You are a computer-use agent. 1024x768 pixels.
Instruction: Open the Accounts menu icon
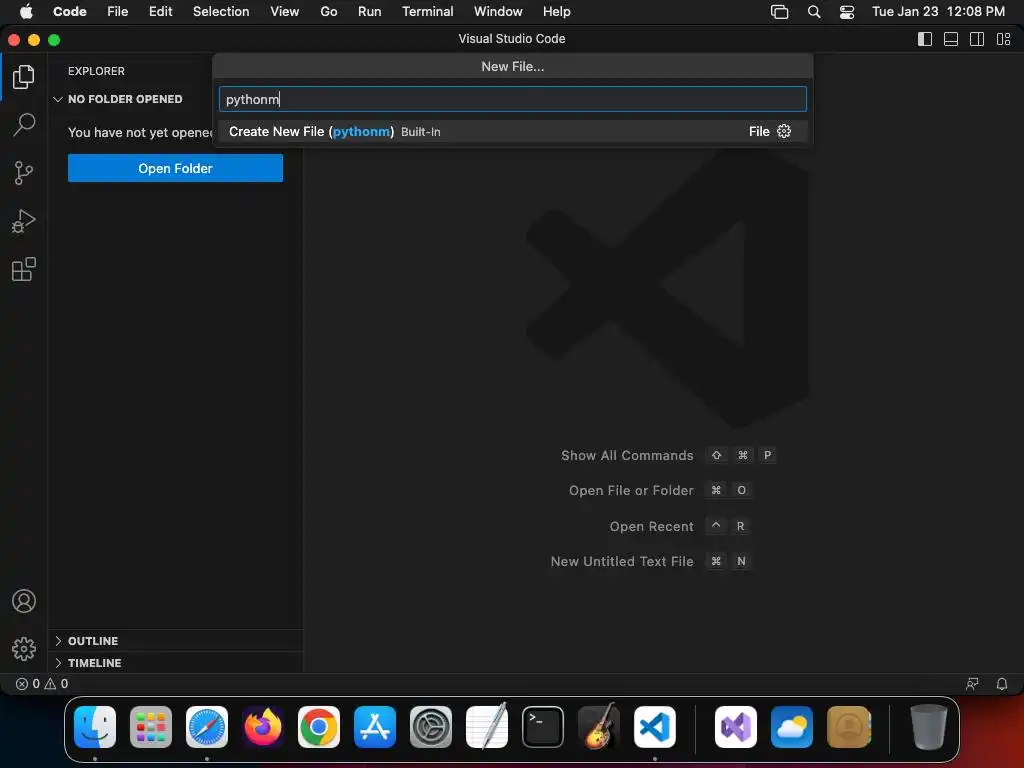point(24,601)
